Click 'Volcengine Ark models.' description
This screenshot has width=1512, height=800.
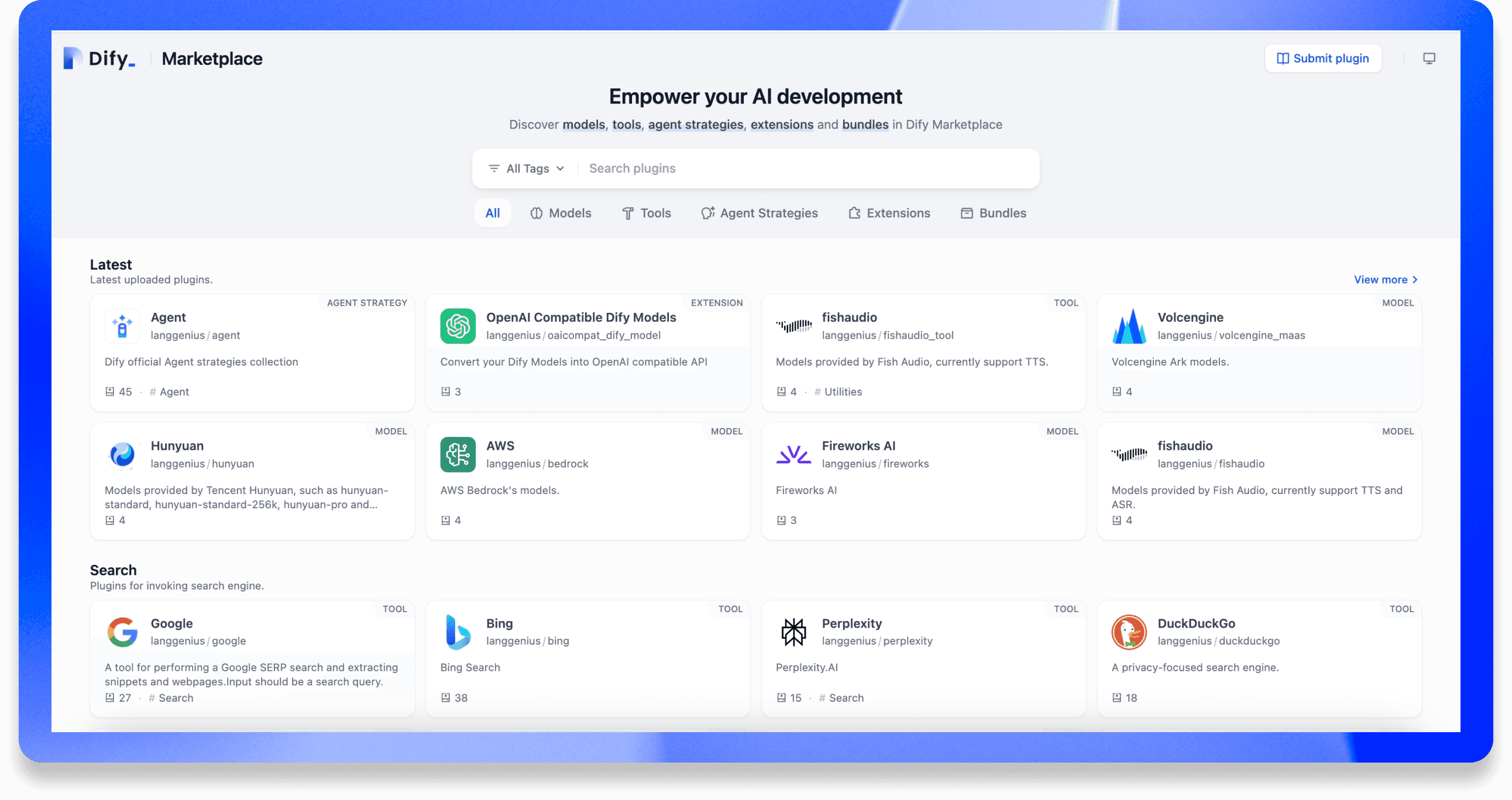1170,362
